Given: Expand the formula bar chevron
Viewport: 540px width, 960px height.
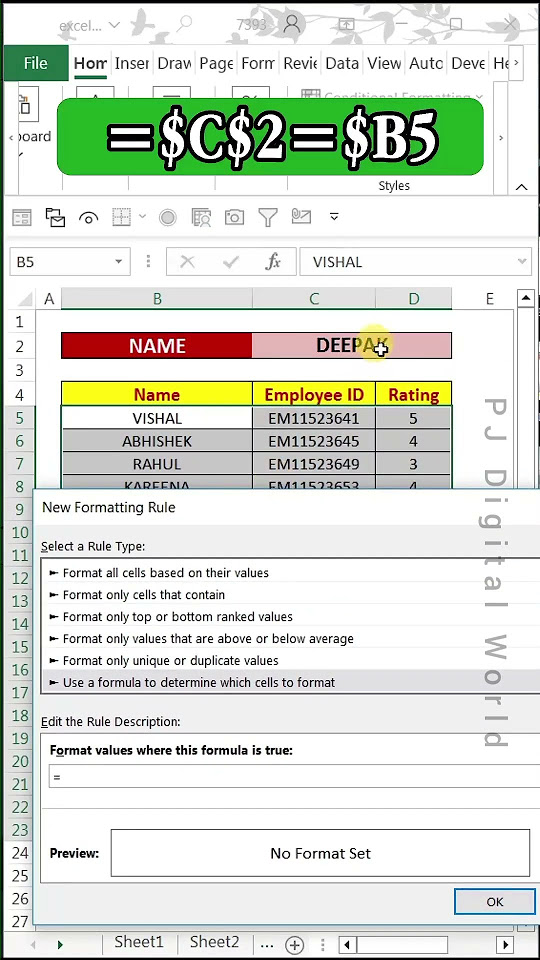Looking at the screenshot, I should (522, 262).
